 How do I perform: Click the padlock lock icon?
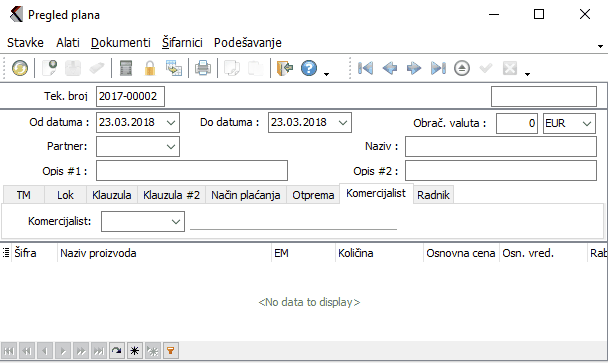click(x=150, y=68)
